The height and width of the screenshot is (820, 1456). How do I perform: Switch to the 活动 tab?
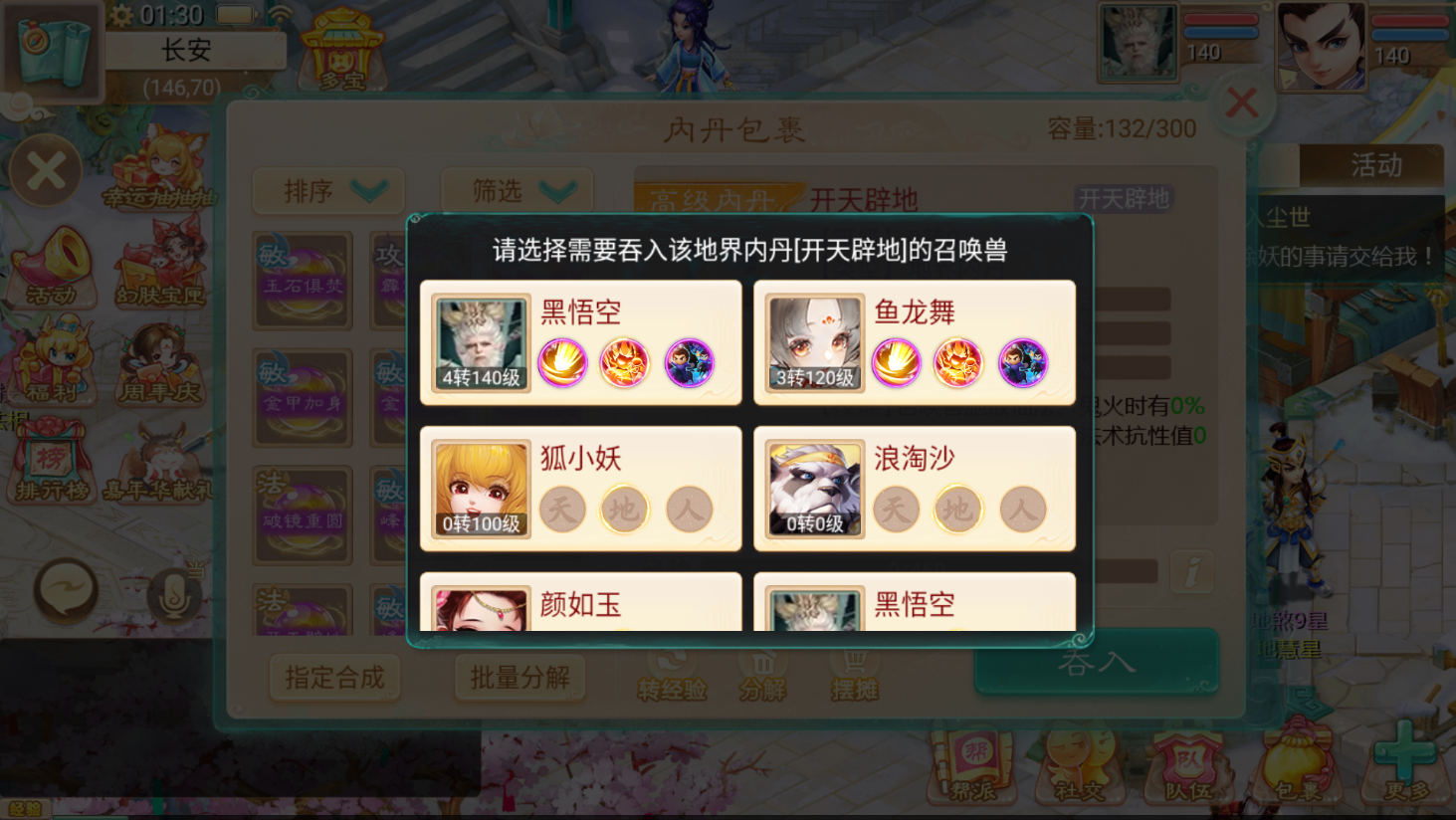click(1375, 165)
